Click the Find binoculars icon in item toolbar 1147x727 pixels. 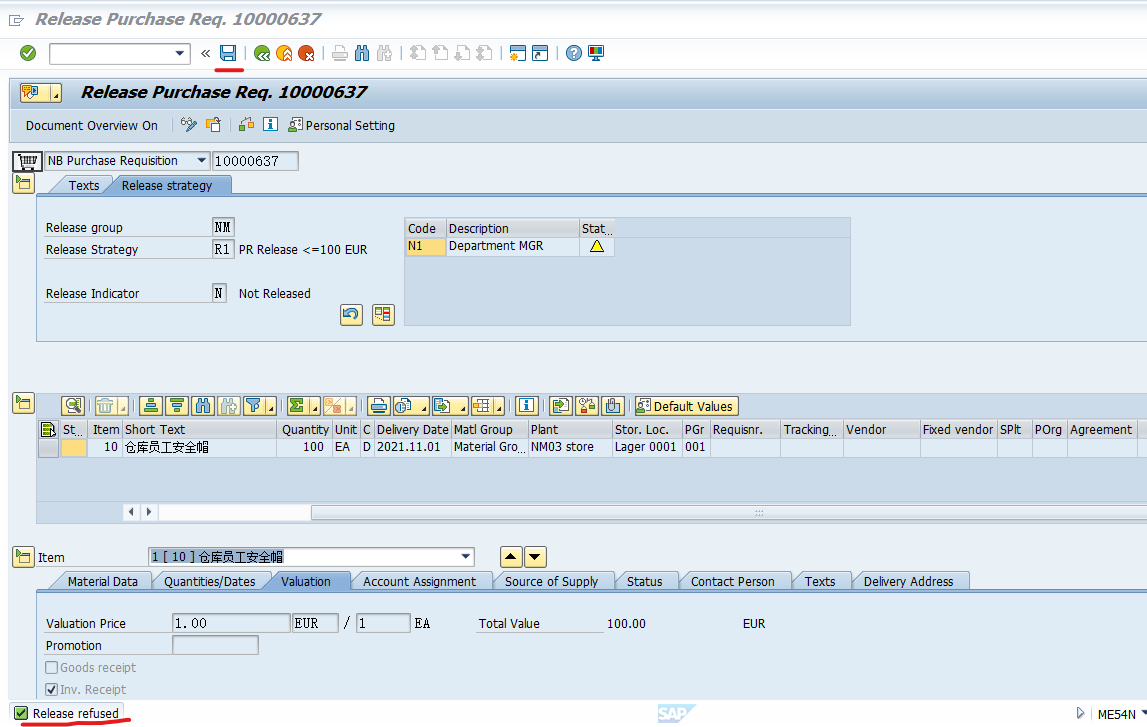tap(203, 406)
